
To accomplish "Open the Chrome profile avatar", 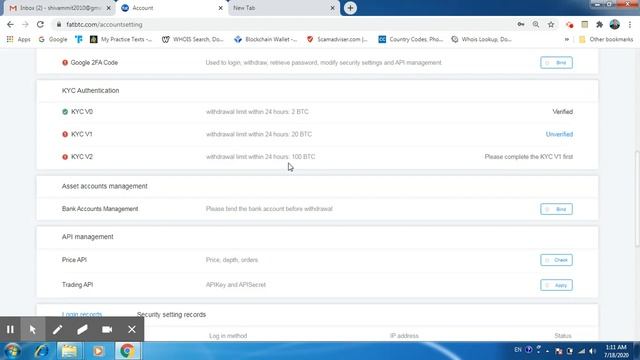I will pyautogui.click(x=615, y=24).
